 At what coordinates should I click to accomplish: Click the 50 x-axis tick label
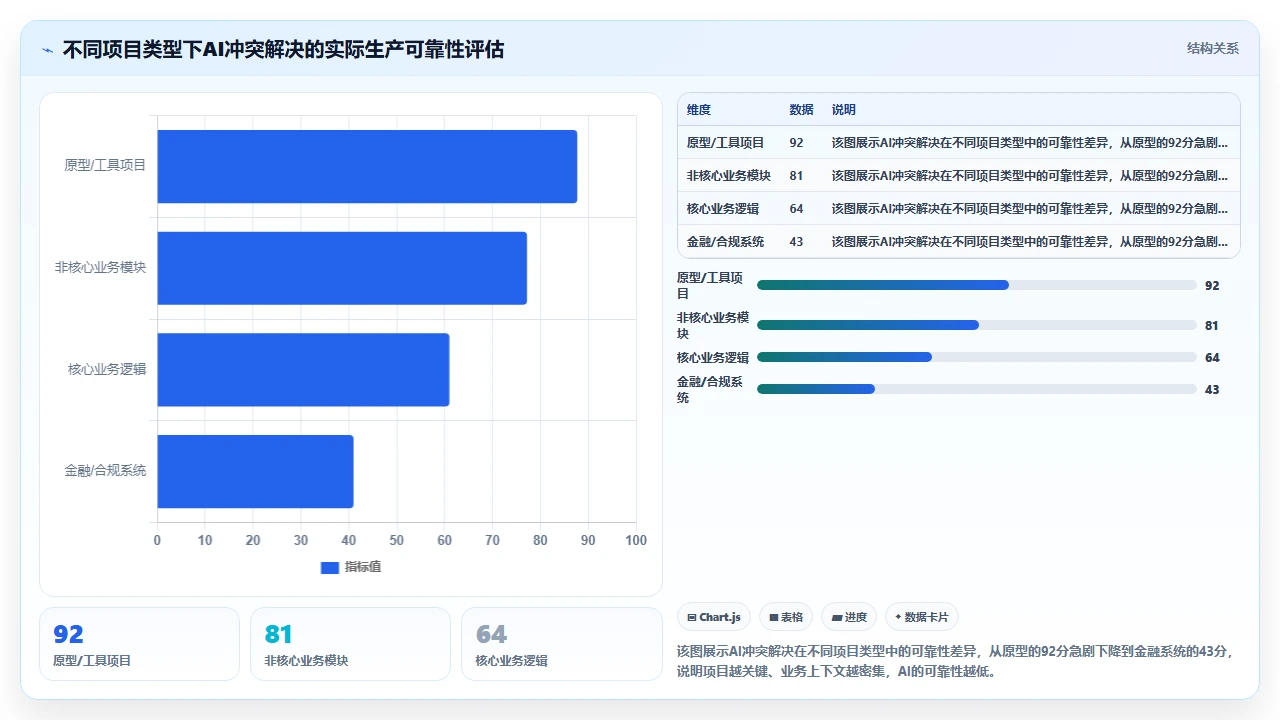point(397,540)
